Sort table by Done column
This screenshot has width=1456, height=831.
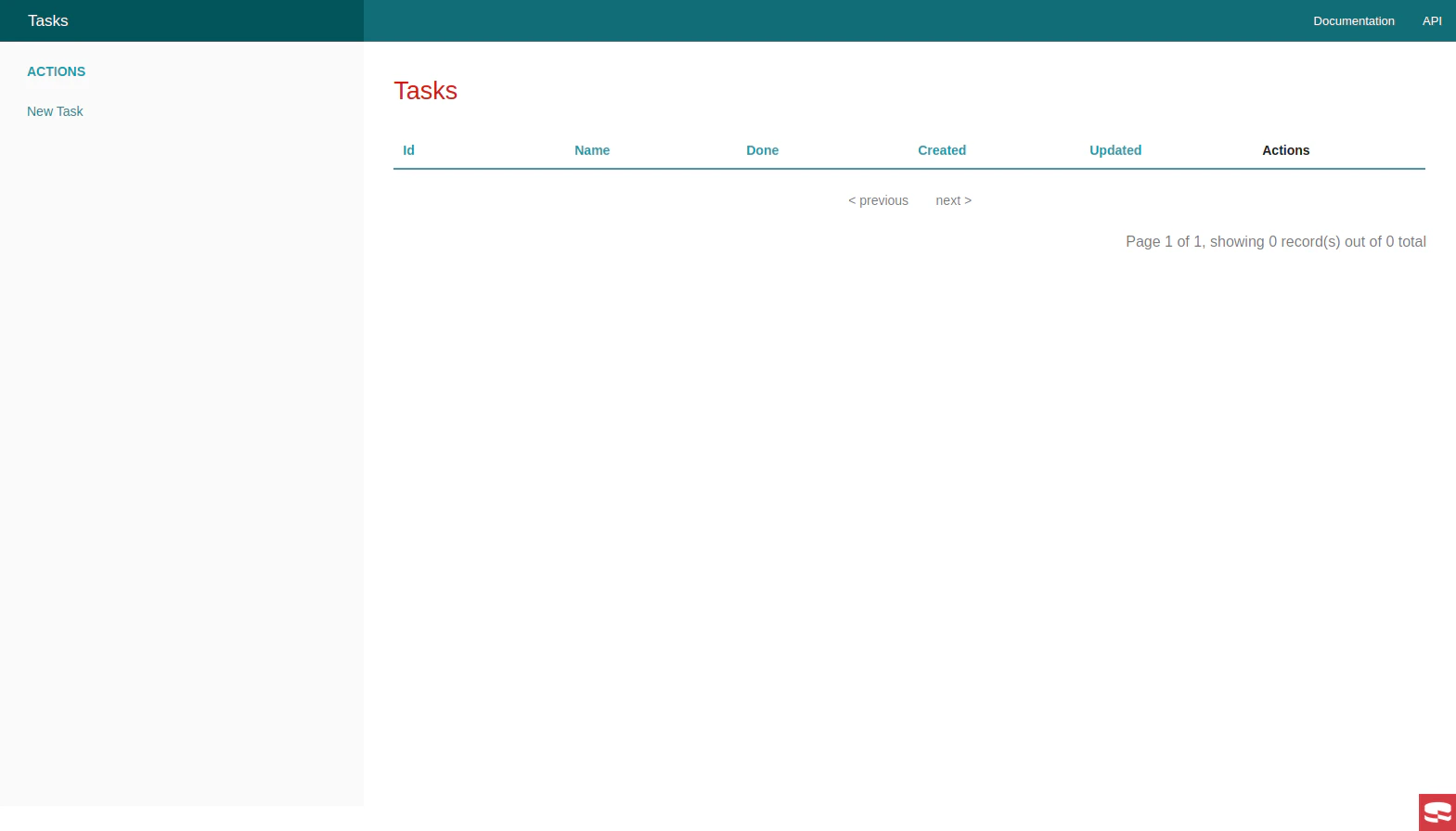click(x=762, y=150)
